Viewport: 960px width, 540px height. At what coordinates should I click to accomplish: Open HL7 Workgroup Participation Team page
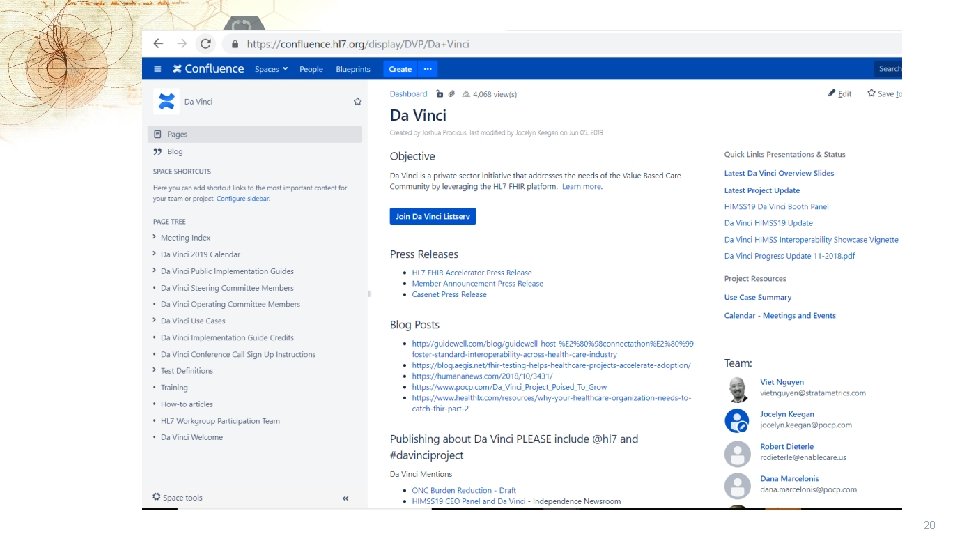220,421
